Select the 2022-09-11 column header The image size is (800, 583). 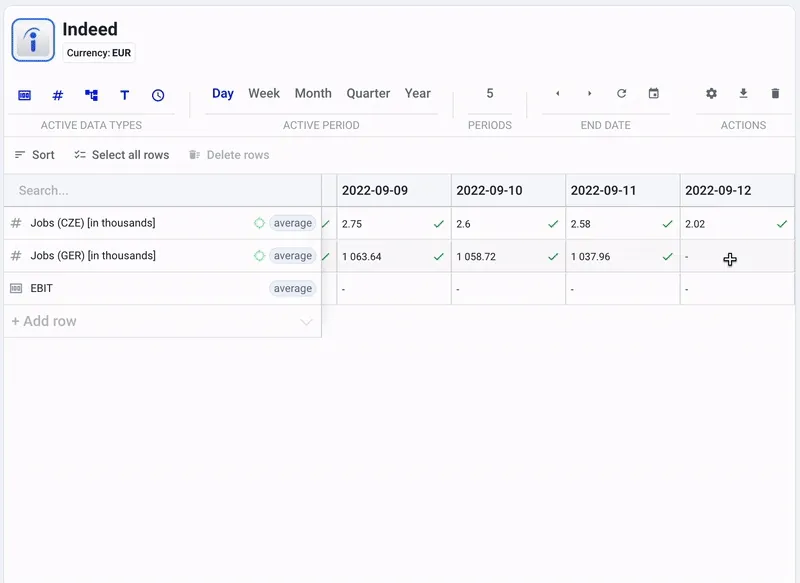(622, 191)
